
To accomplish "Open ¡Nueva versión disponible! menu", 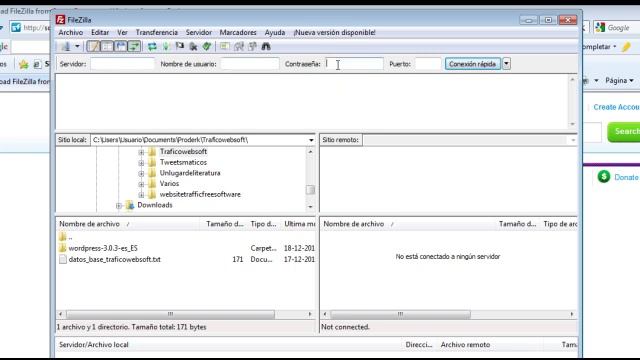I will point(335,32).
